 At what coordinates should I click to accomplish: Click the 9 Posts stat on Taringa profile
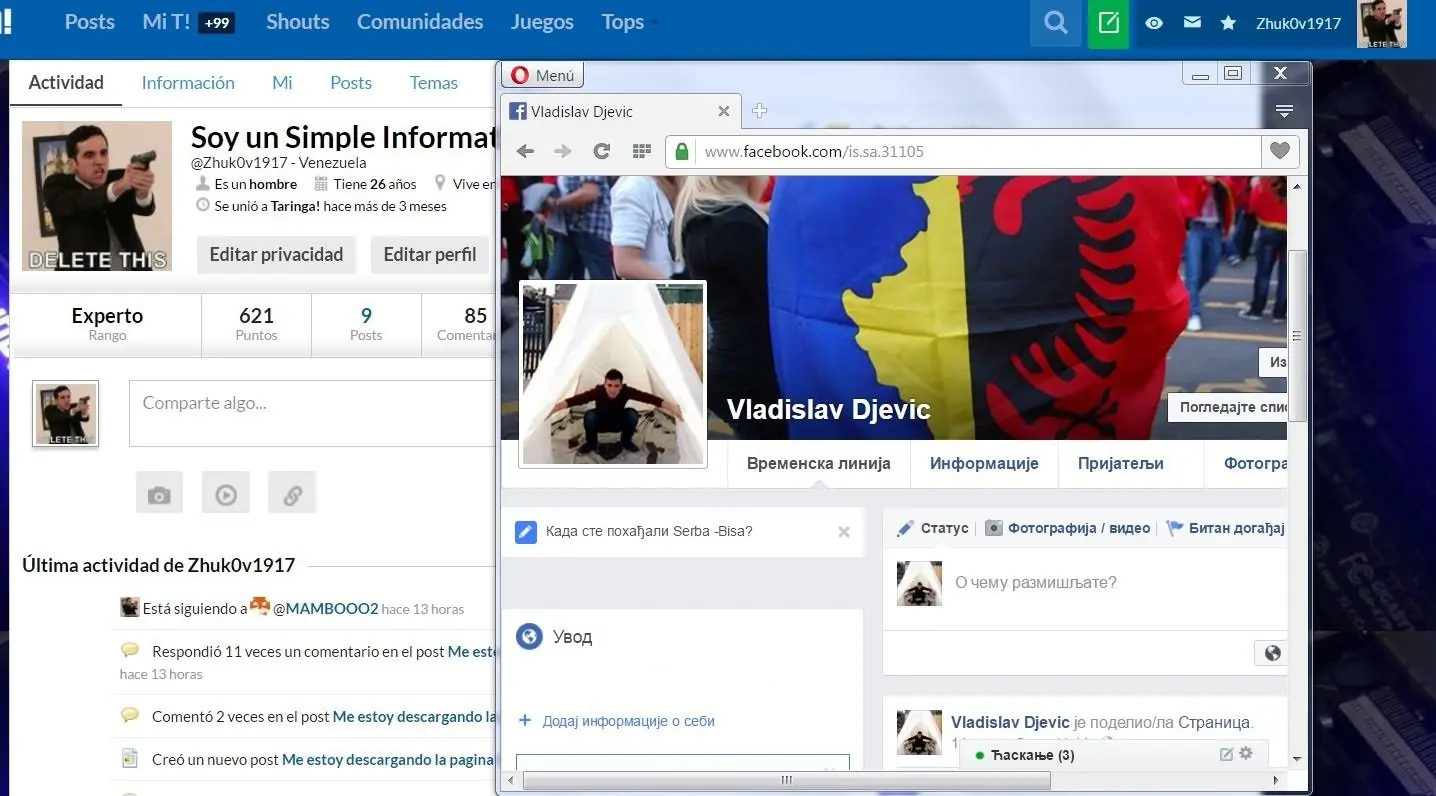click(x=366, y=324)
